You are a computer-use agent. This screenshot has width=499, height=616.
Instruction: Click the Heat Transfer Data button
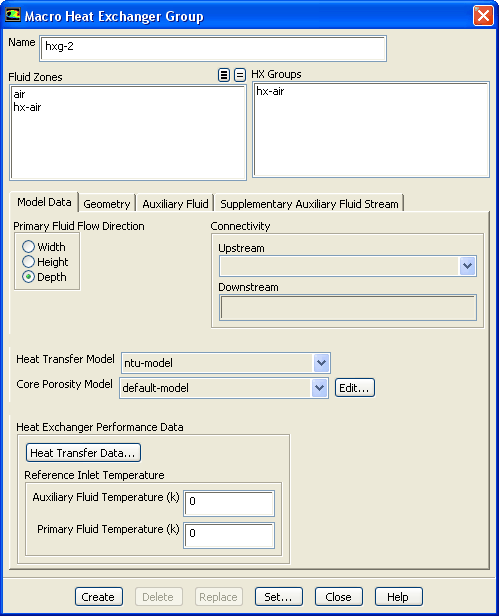pyautogui.click(x=83, y=453)
